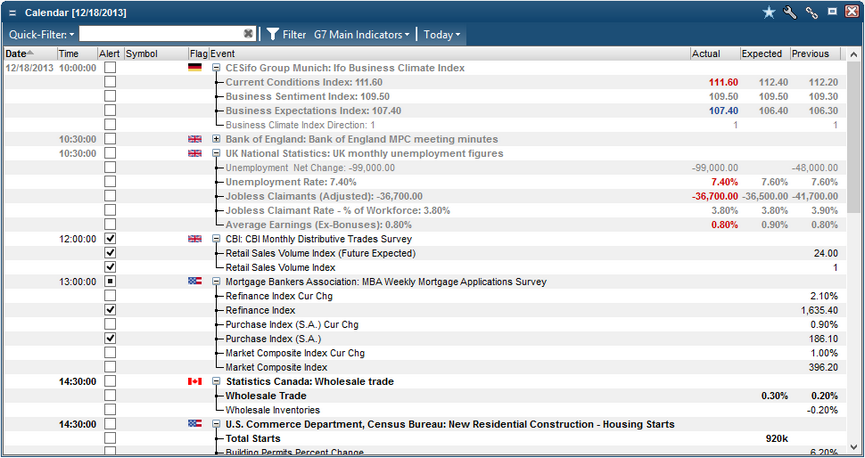Click US flag on Housing Starts row
865x458 pixels.
click(195, 424)
